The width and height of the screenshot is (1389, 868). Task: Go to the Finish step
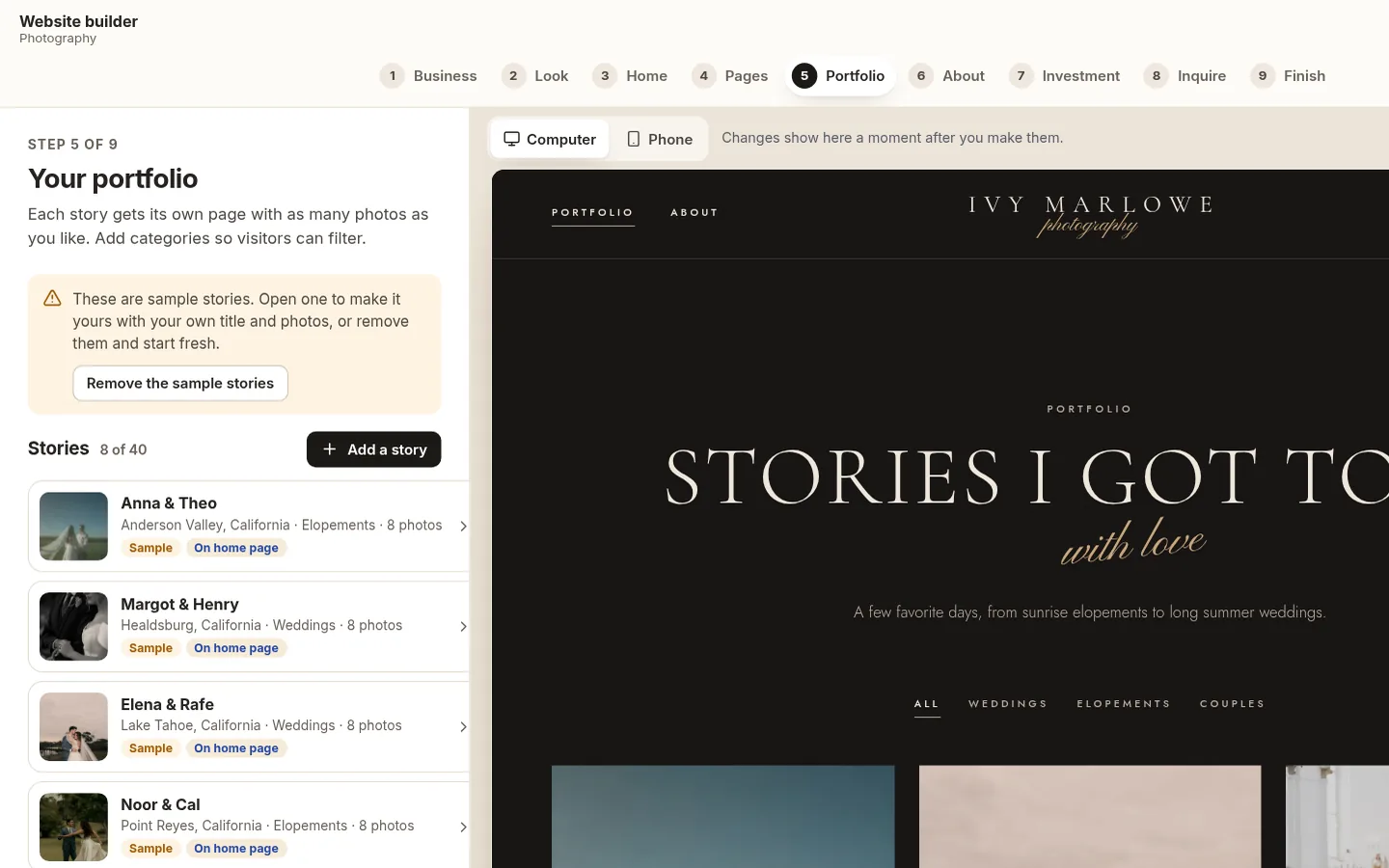1289,76
